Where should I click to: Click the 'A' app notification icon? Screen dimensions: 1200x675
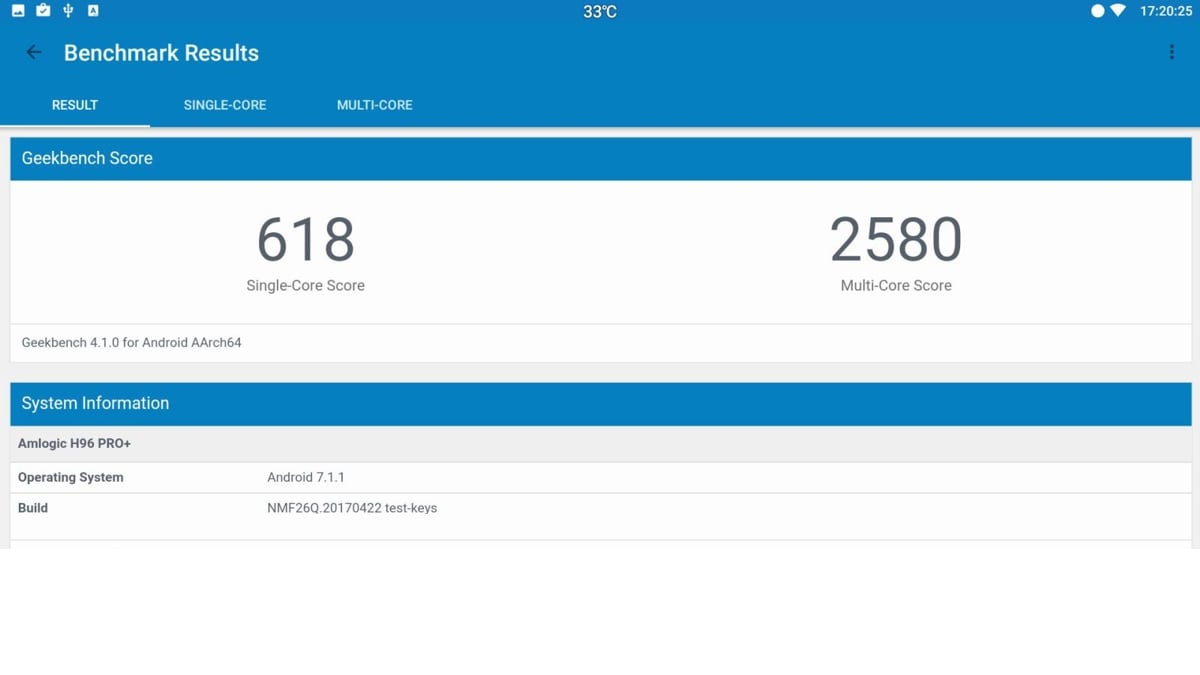[92, 11]
